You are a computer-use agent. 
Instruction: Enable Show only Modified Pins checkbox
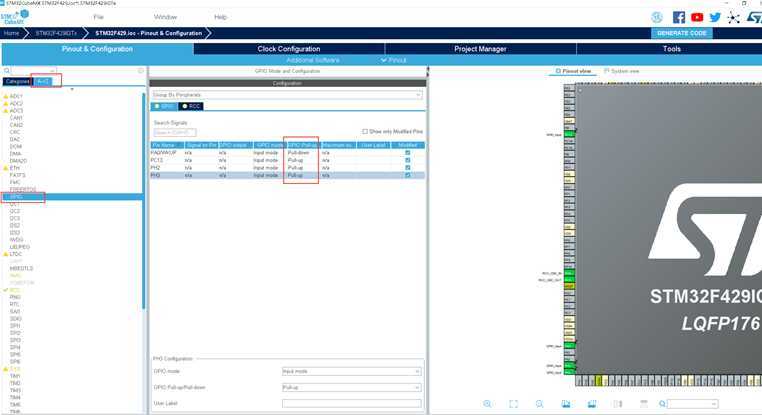(365, 131)
